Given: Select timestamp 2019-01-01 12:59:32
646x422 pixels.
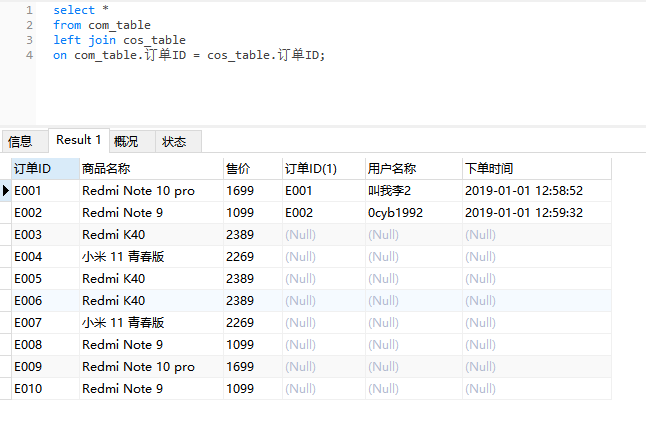Looking at the screenshot, I should coord(537,213).
